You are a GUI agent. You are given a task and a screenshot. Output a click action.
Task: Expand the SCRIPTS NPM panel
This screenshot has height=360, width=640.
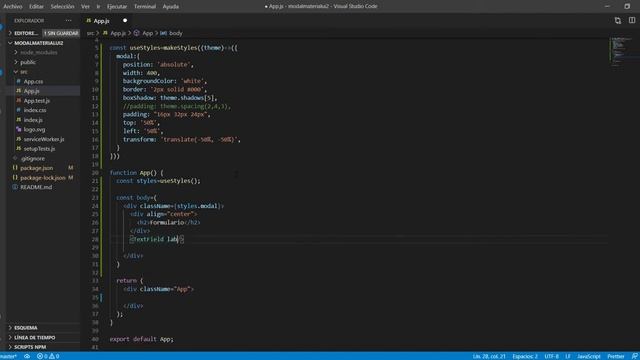tap(43, 347)
